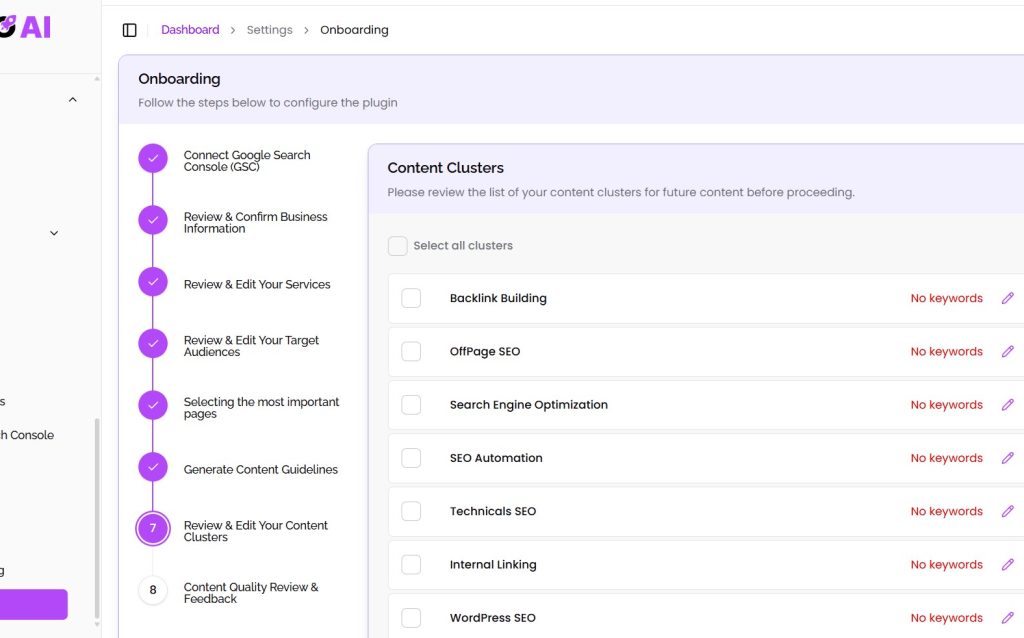Image resolution: width=1024 pixels, height=638 pixels.
Task: Select the step 7 circle
Action: pyautogui.click(x=153, y=528)
